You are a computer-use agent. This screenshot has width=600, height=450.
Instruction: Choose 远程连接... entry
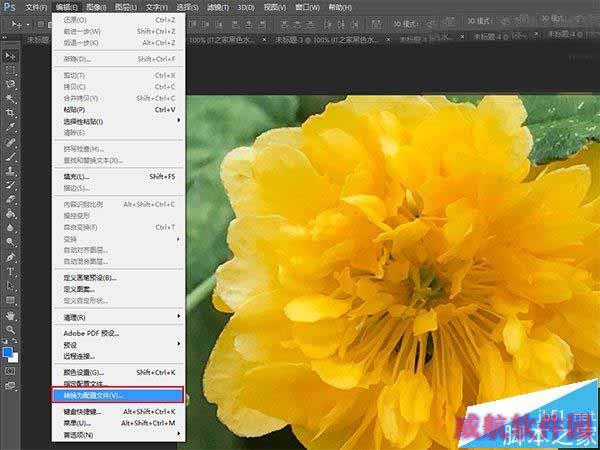coord(119,356)
